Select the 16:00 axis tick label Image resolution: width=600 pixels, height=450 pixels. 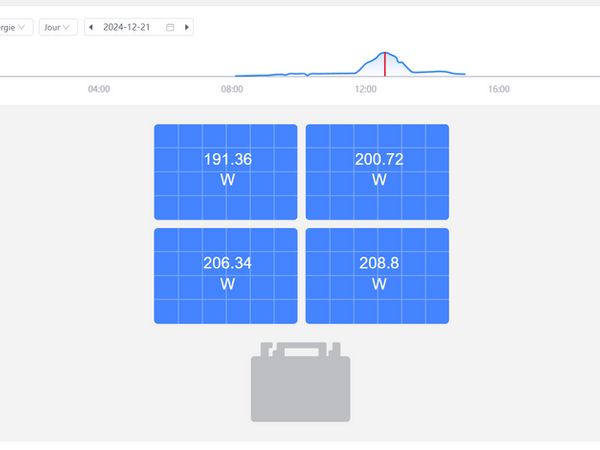pos(498,89)
